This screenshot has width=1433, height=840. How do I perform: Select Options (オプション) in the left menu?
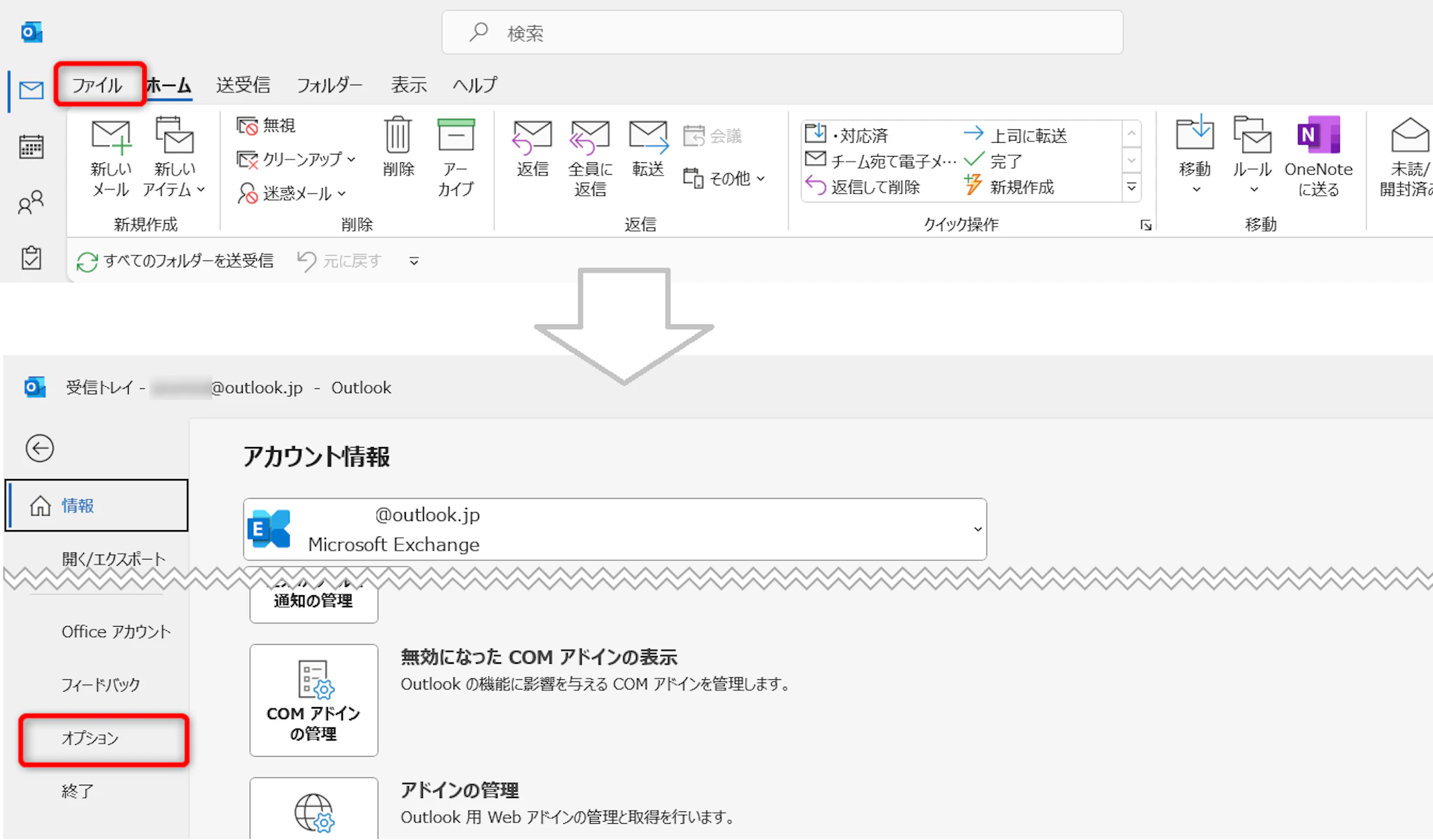(x=91, y=739)
